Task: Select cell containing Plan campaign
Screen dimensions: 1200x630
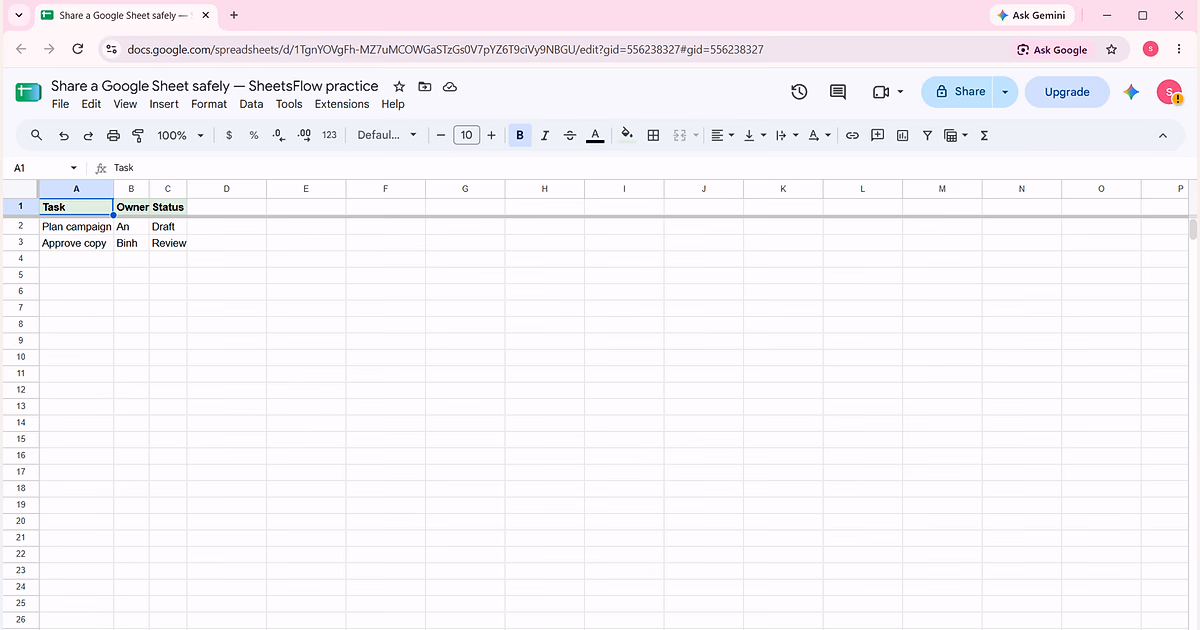Action: coord(76,227)
